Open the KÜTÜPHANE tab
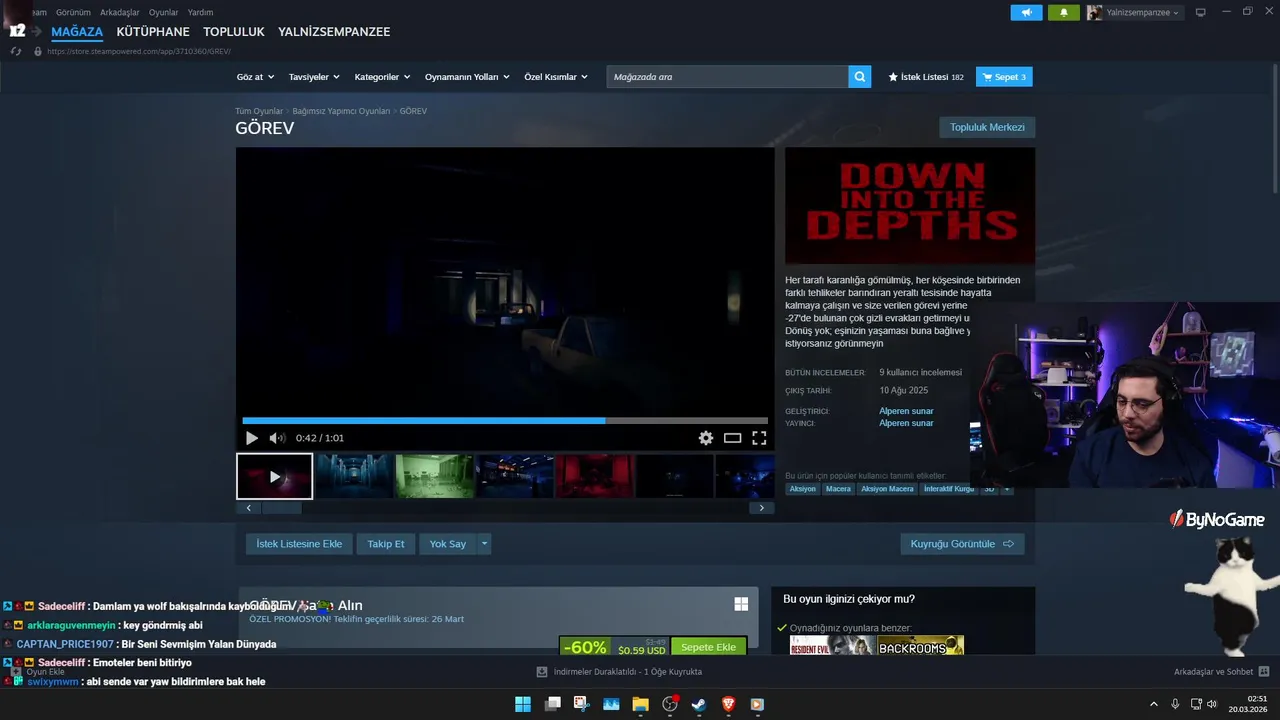This screenshot has height=720, width=1280. click(x=152, y=32)
